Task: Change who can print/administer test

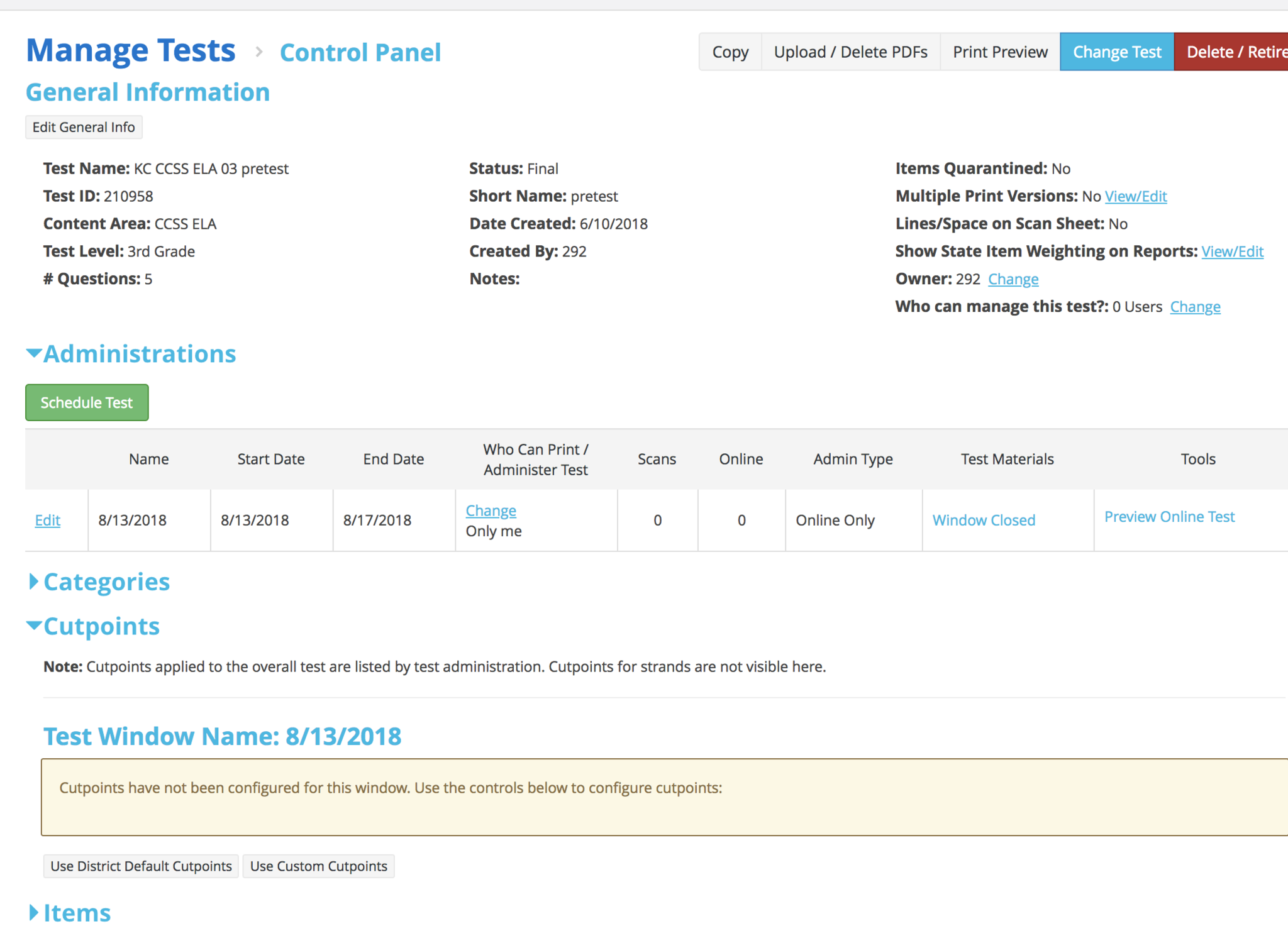Action: tap(491, 510)
